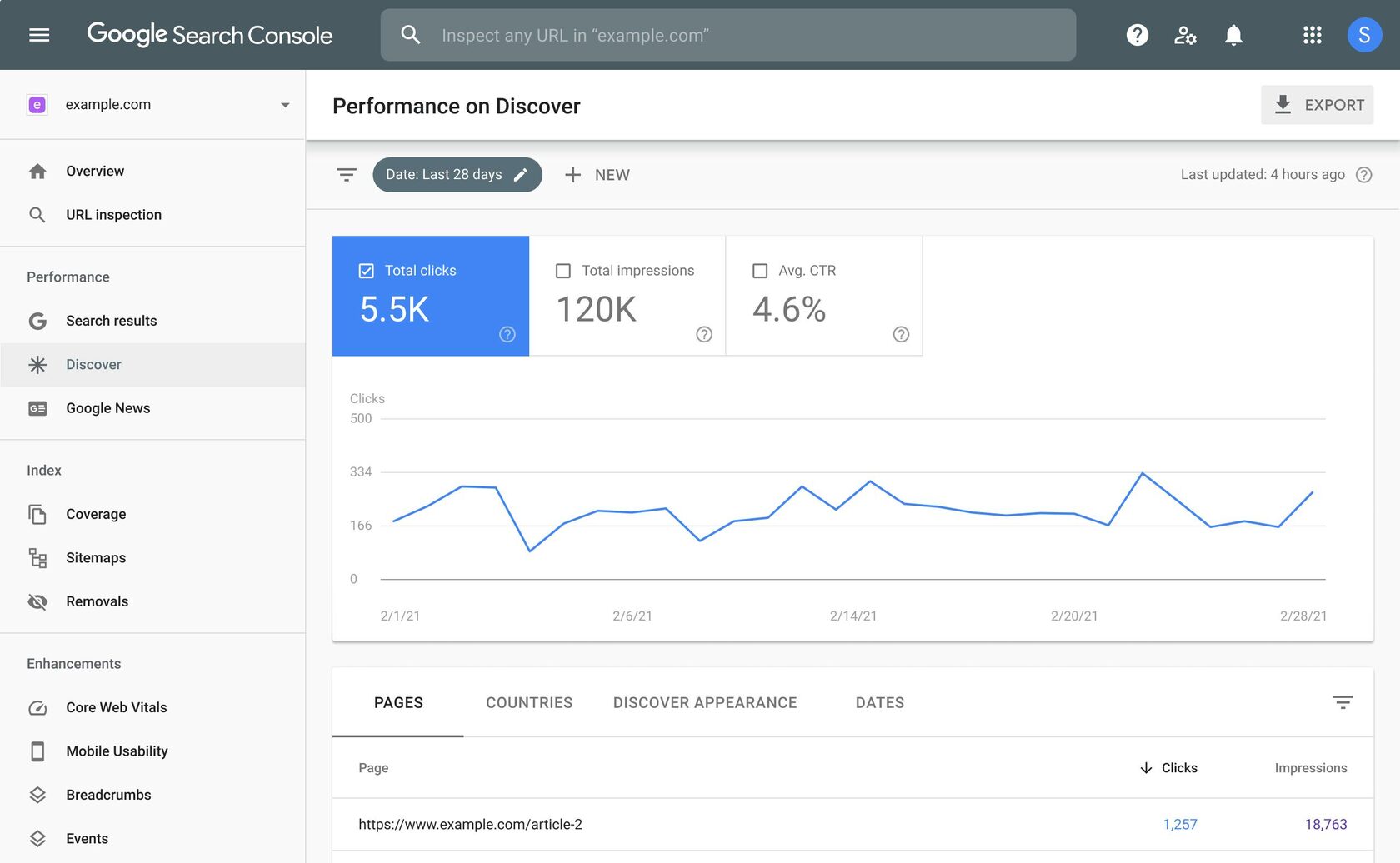Image resolution: width=1400 pixels, height=863 pixels.
Task: Click the pencil edit icon on Date chip
Action: click(521, 175)
